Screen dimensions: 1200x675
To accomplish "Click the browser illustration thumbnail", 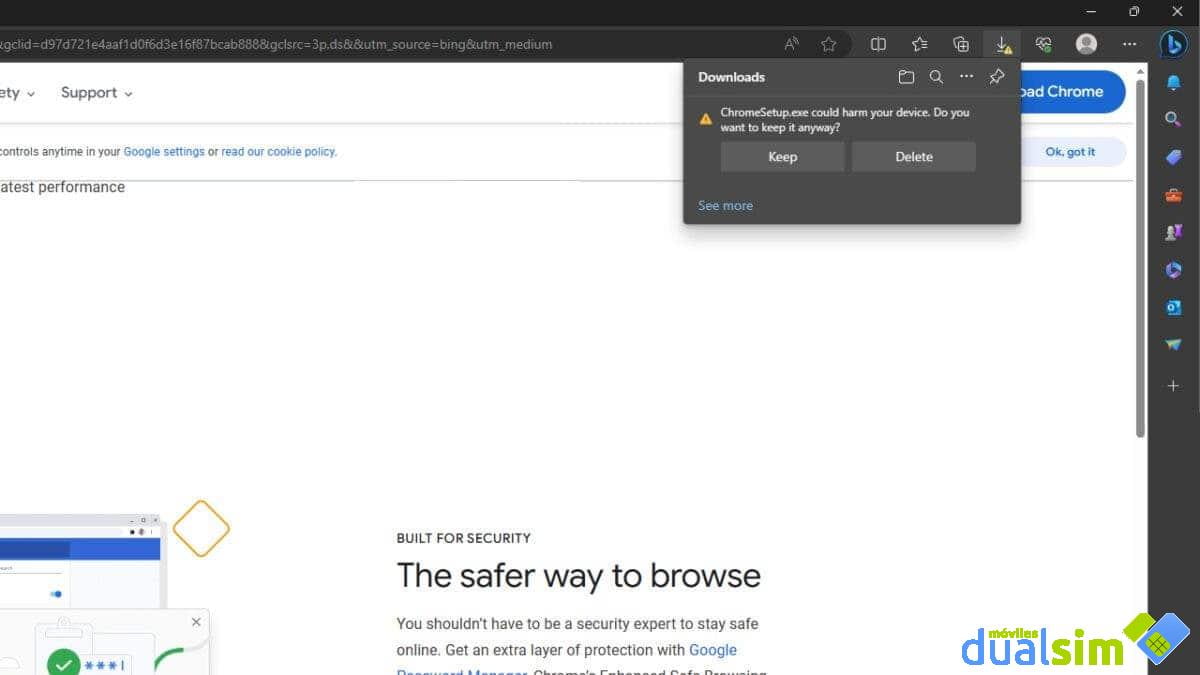I will pyautogui.click(x=81, y=560).
